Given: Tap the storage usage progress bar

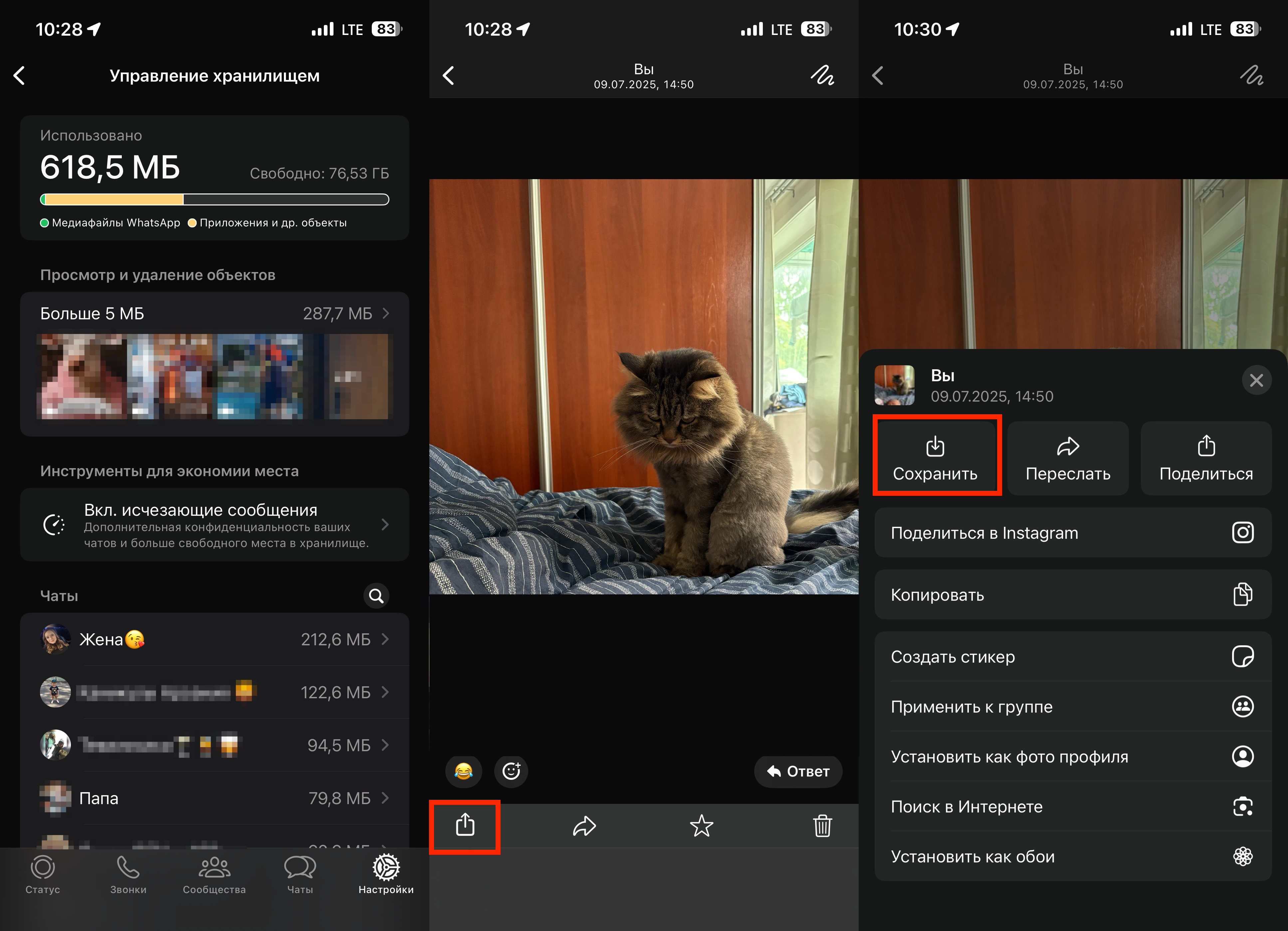Looking at the screenshot, I should pos(215,199).
